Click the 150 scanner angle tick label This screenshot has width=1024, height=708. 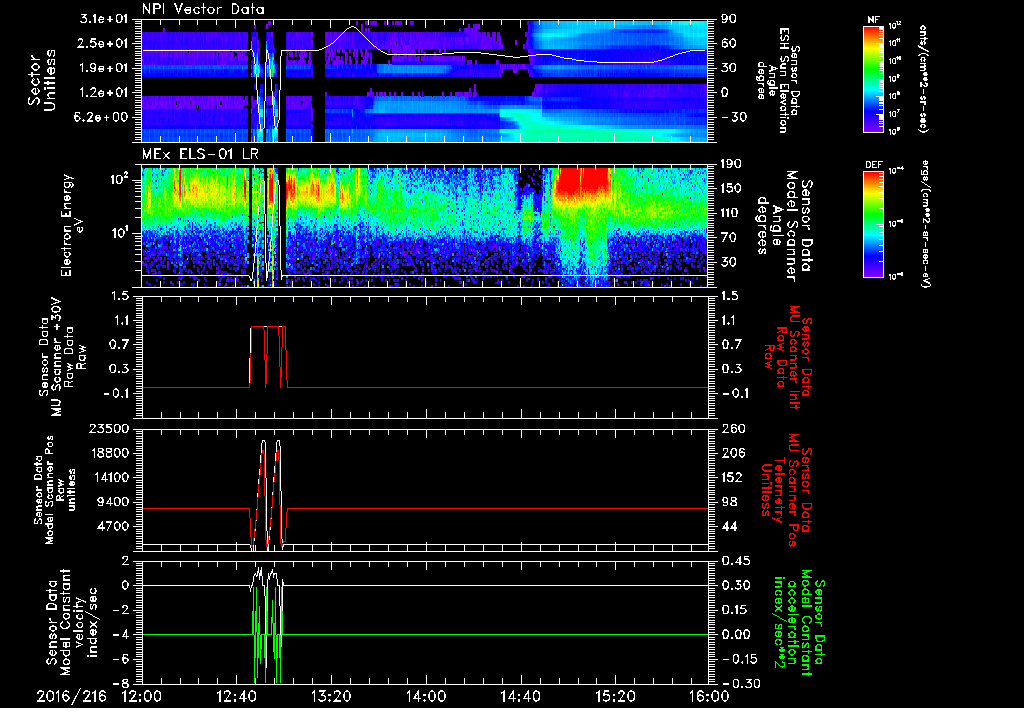(731, 188)
